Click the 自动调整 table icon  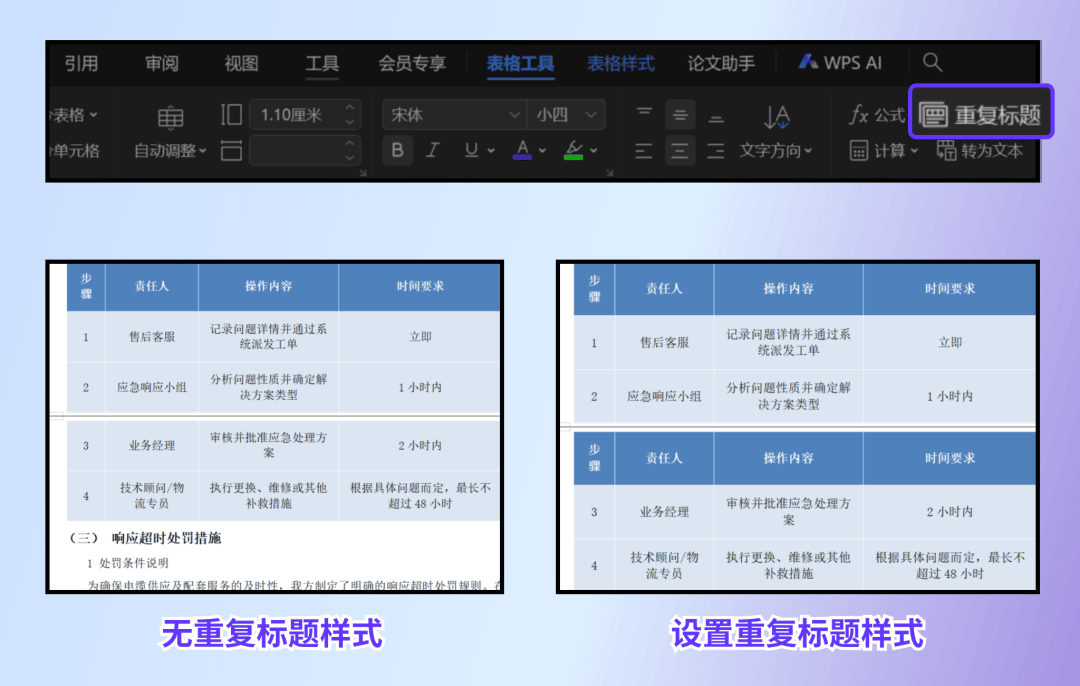[x=170, y=117]
